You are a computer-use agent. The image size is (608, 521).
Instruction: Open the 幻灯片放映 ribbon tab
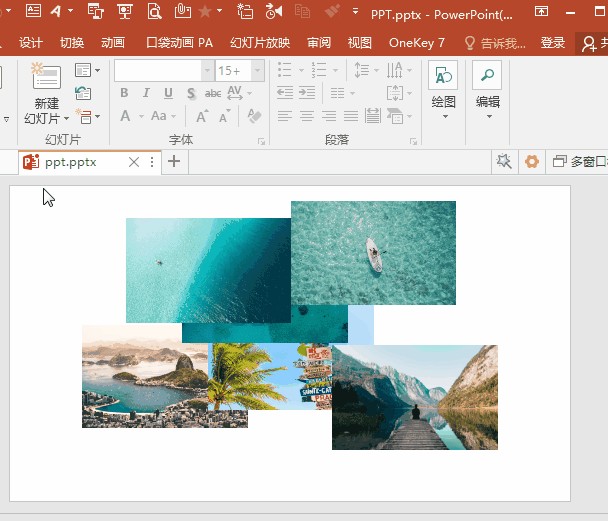pos(259,43)
